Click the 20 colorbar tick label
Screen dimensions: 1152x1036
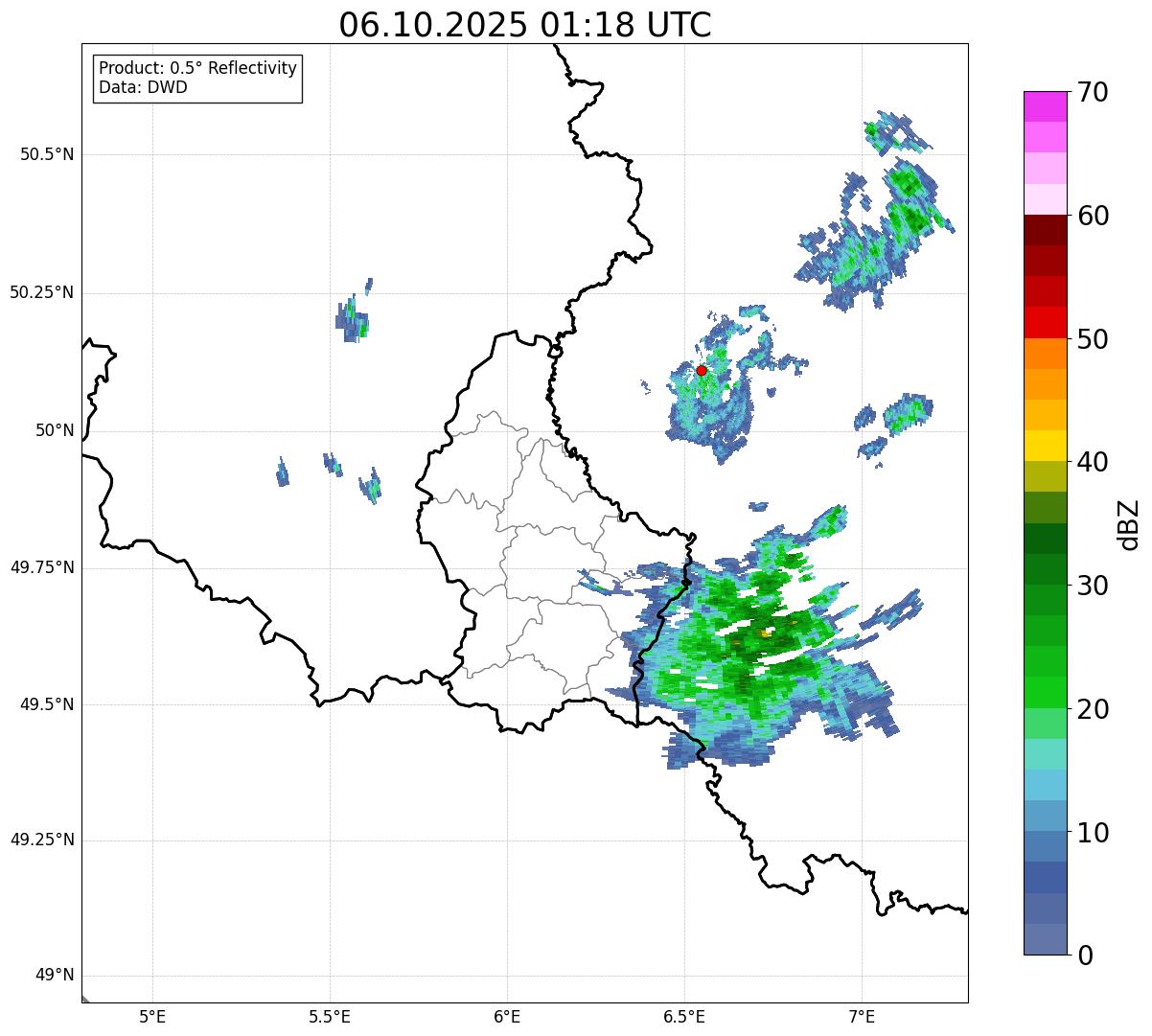tap(1093, 709)
